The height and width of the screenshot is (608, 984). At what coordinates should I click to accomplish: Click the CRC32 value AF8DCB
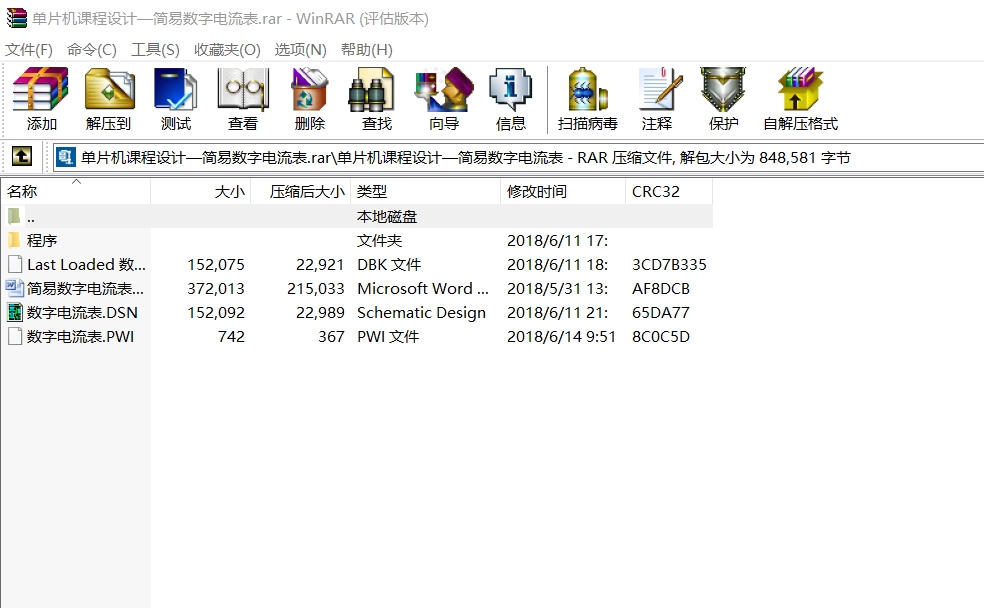[x=661, y=288]
